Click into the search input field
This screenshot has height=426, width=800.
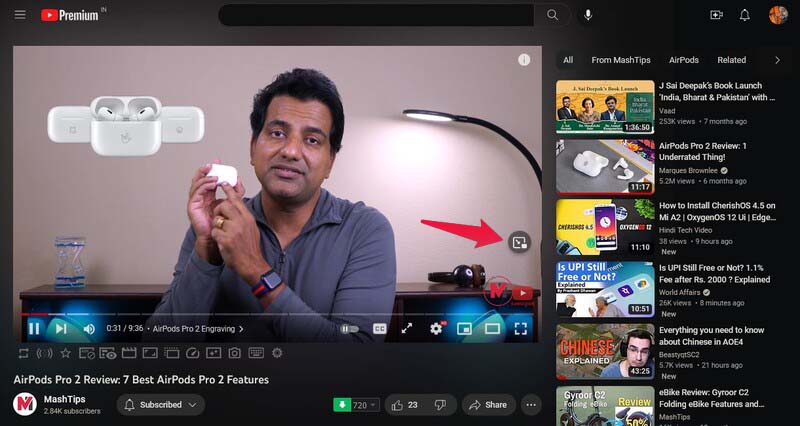(377, 15)
